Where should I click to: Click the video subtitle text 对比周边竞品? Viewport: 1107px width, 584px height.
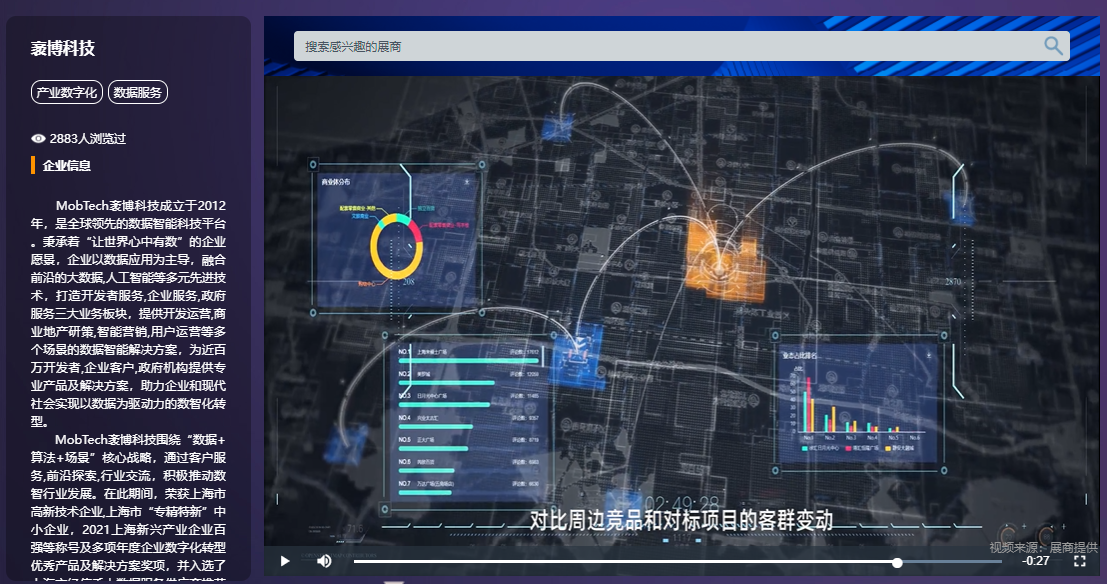pyautogui.click(x=680, y=520)
